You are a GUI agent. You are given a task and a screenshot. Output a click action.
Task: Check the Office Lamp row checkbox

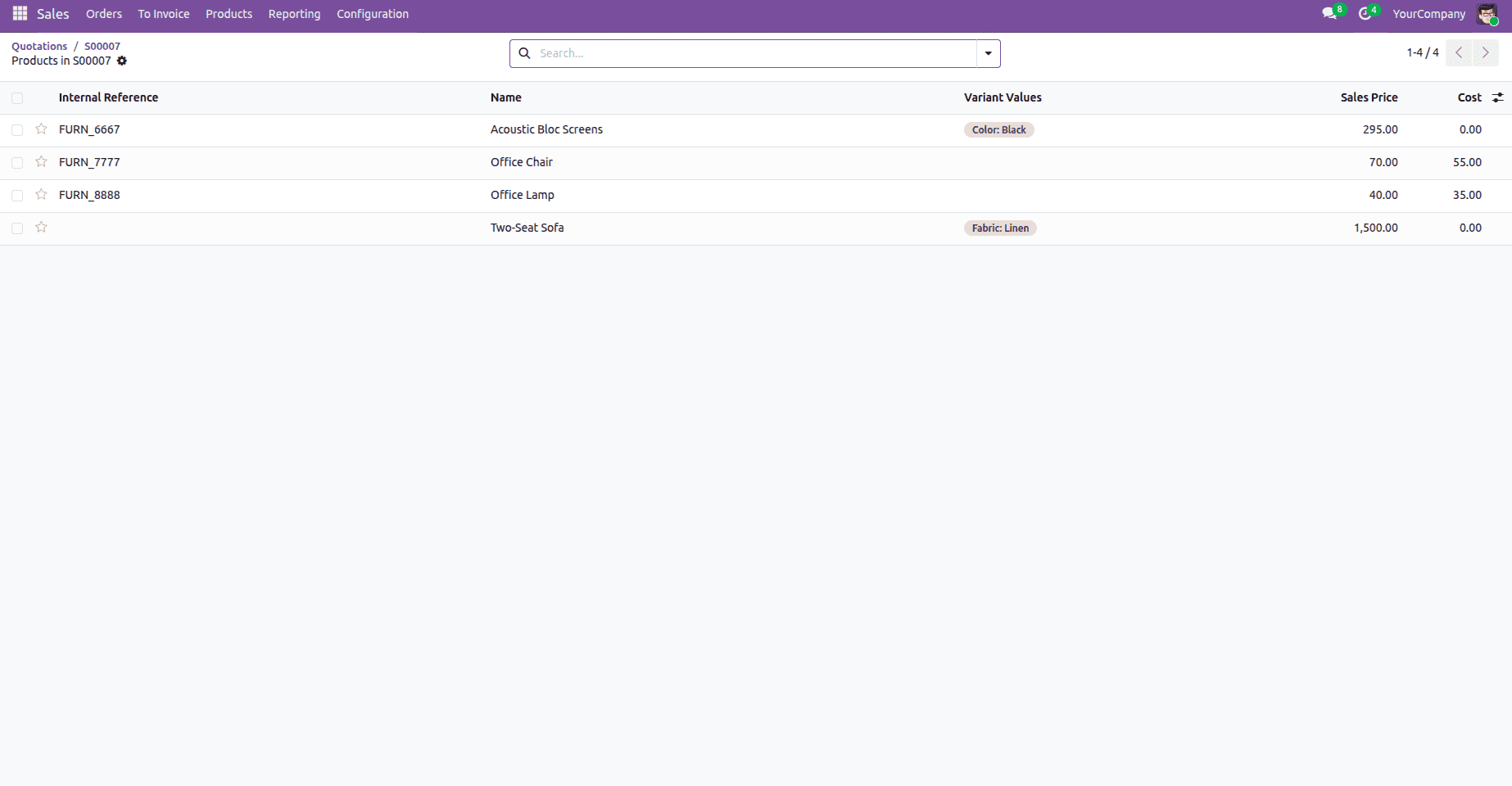(x=17, y=196)
